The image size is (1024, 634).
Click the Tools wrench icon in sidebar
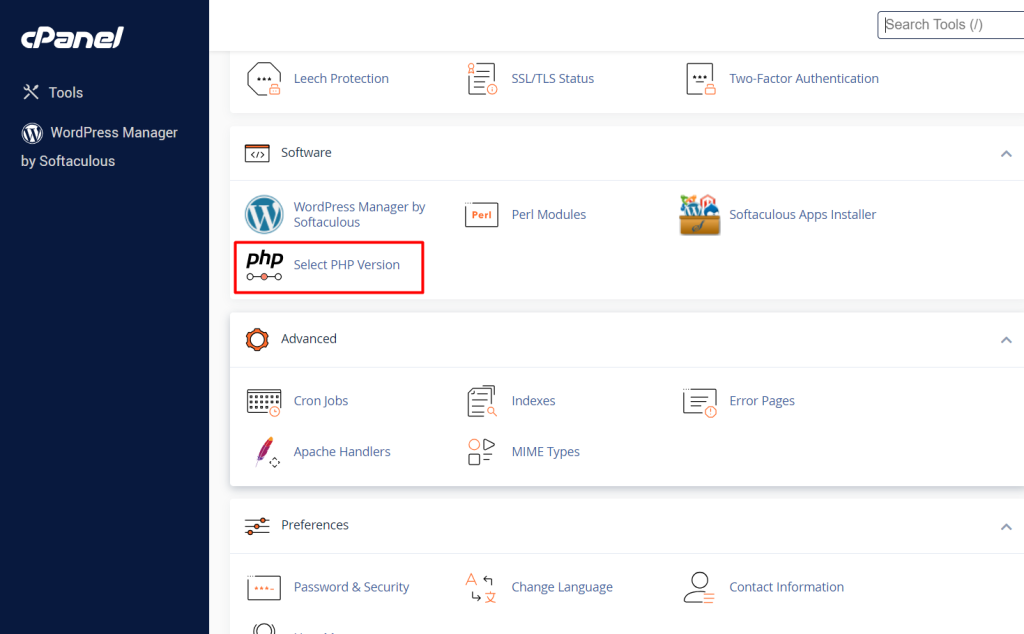click(31, 92)
